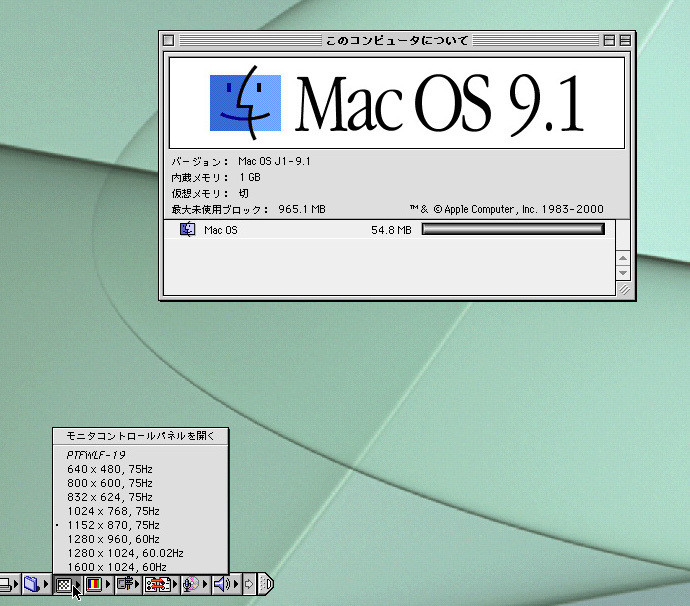
Task: Click the Finder face logo in the banner
Action: pyautogui.click(x=245, y=103)
